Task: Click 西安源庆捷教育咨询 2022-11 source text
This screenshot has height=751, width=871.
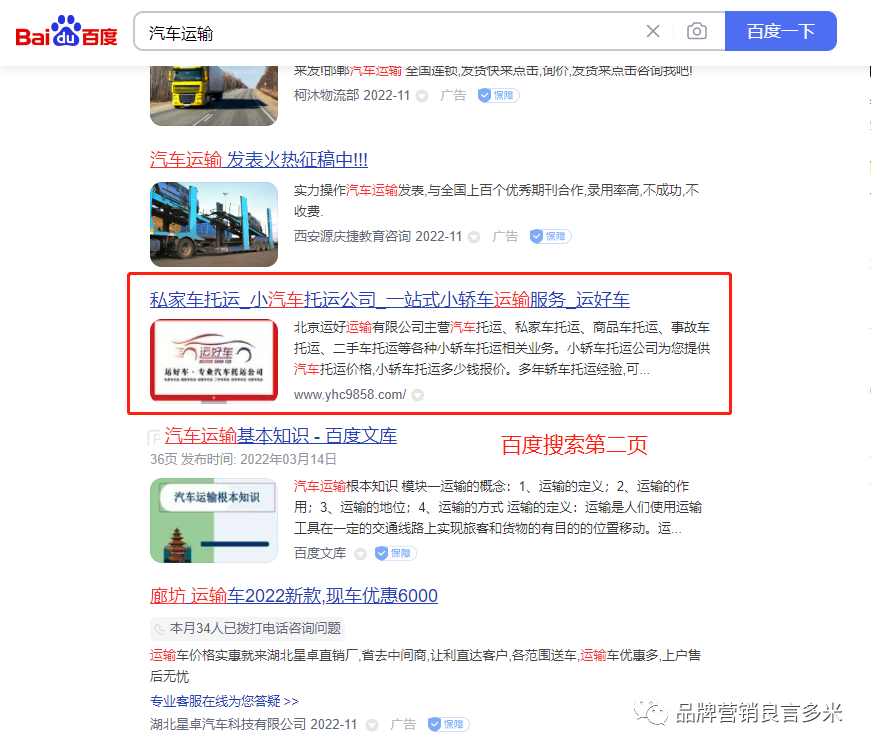Action: [x=378, y=237]
